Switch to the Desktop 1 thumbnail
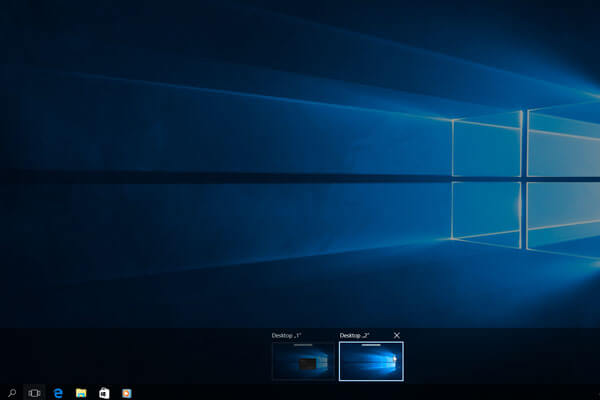The width and height of the screenshot is (600, 400). tap(303, 361)
